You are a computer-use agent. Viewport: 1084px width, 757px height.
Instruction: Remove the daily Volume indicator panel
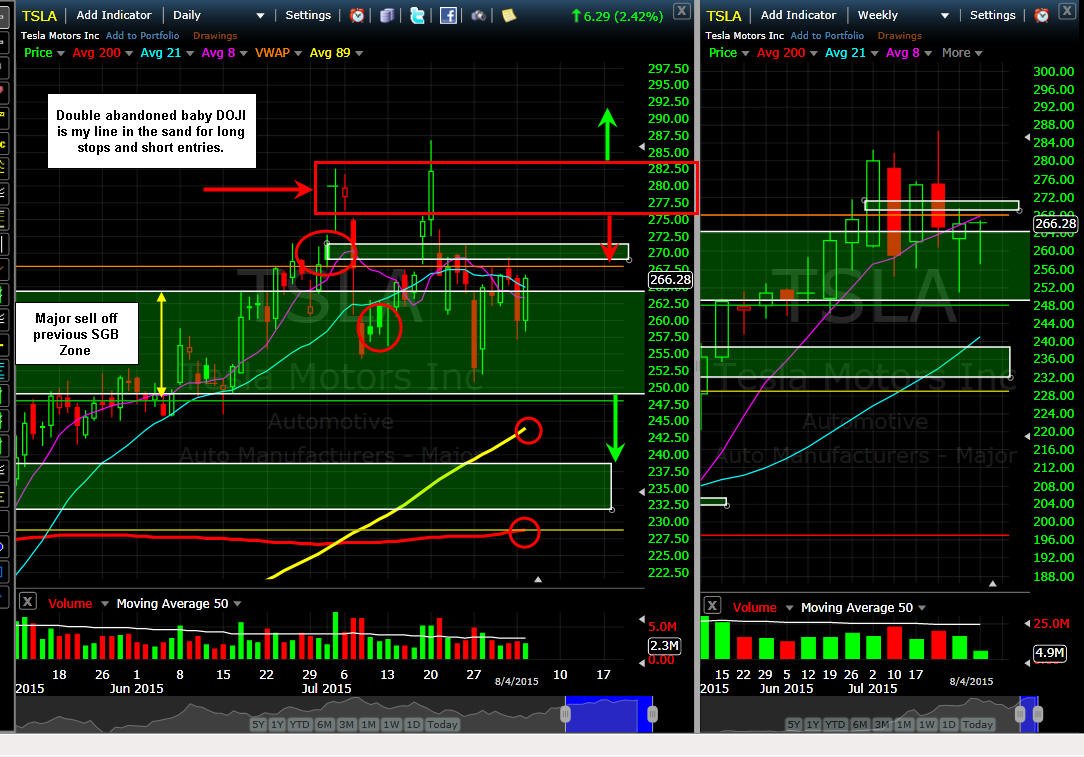click(x=28, y=601)
